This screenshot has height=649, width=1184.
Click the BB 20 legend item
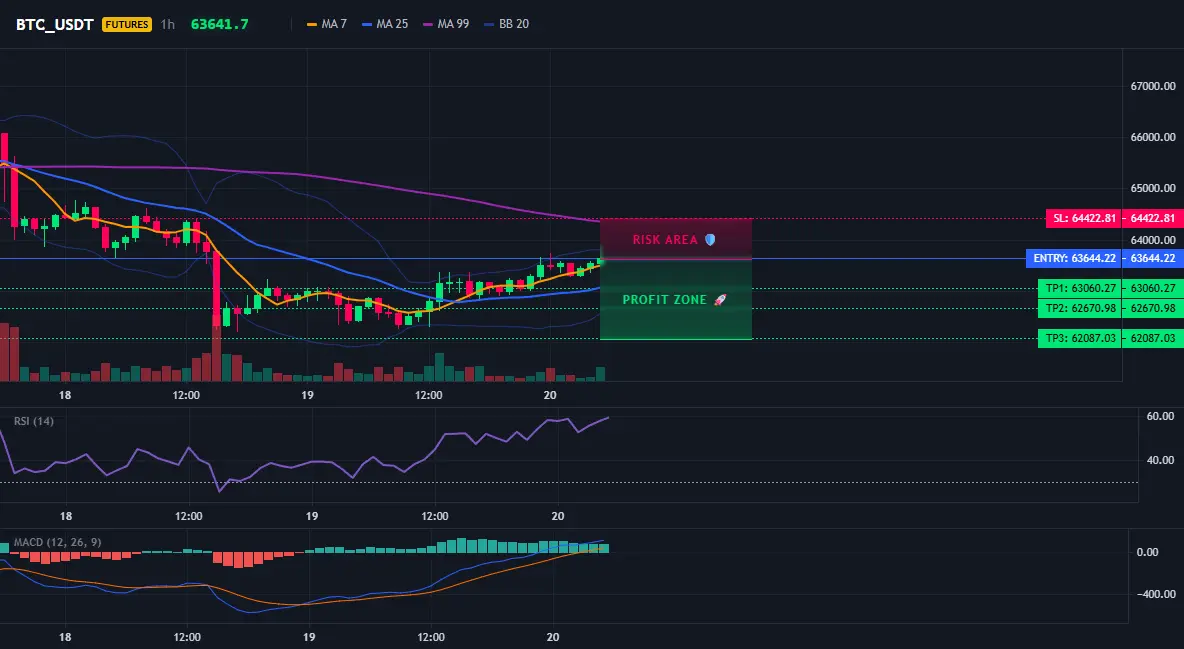507,24
